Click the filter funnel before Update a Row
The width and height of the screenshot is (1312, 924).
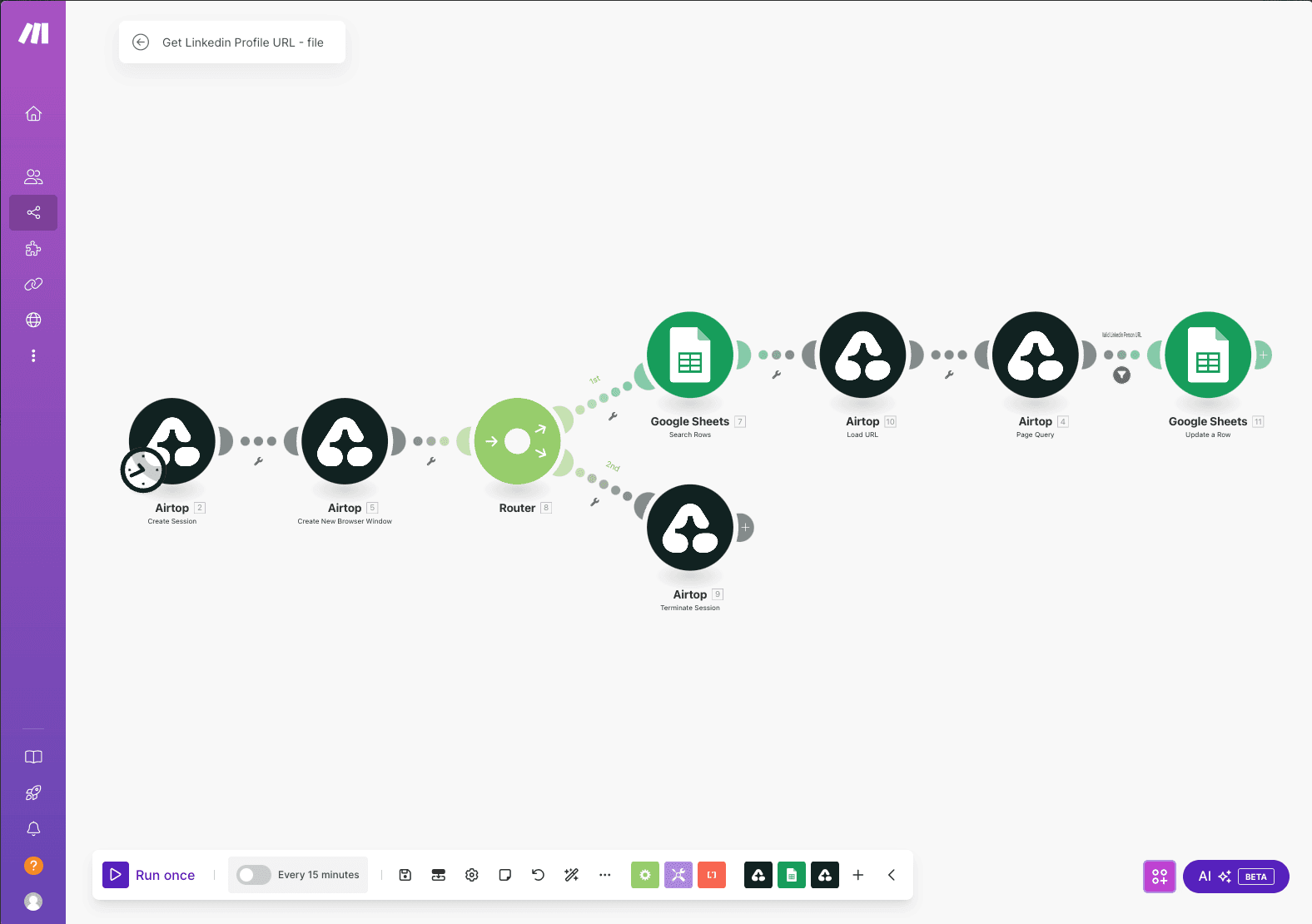tap(1122, 375)
